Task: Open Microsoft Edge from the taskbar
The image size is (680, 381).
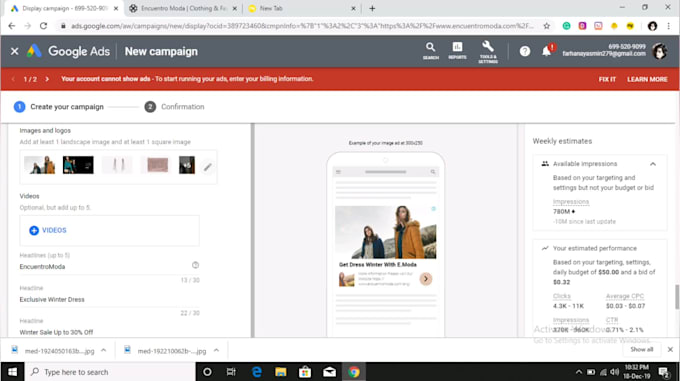Action: coord(256,372)
